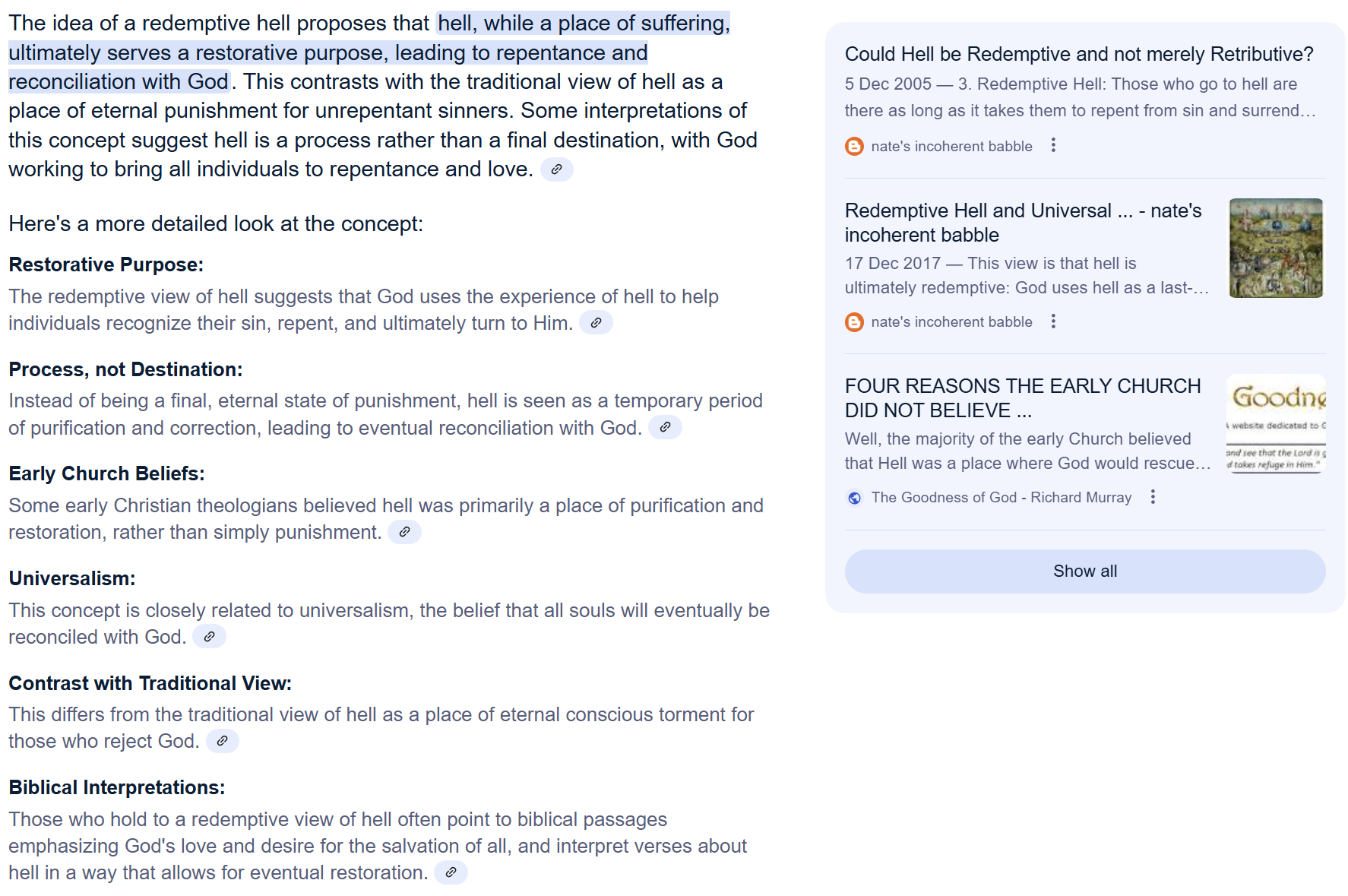Click the source link icon after the intro paragraph
The image size is (1348, 896).
click(556, 169)
